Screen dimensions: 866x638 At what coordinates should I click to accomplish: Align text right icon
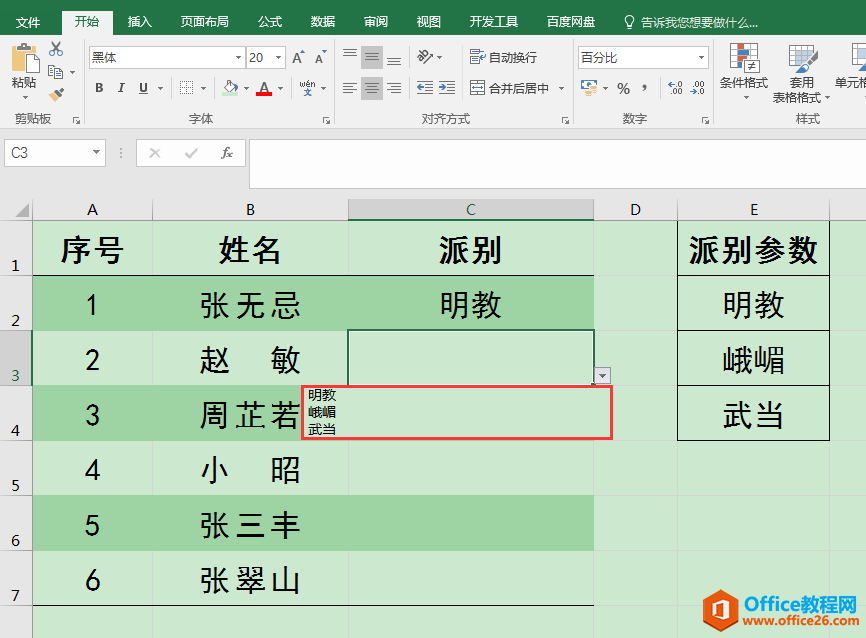pyautogui.click(x=394, y=88)
